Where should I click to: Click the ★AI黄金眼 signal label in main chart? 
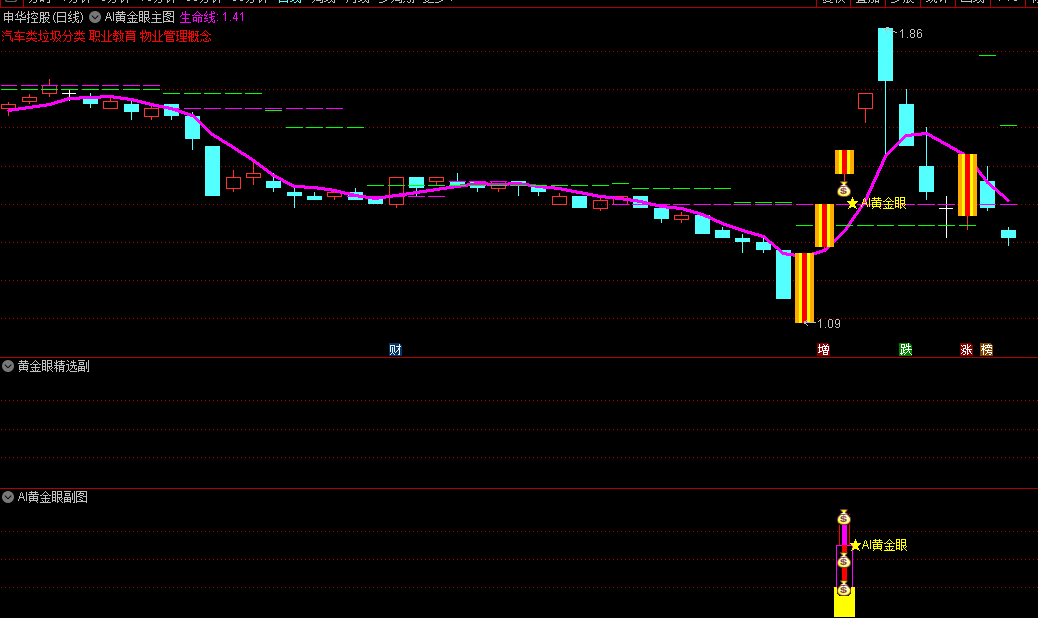pos(876,203)
